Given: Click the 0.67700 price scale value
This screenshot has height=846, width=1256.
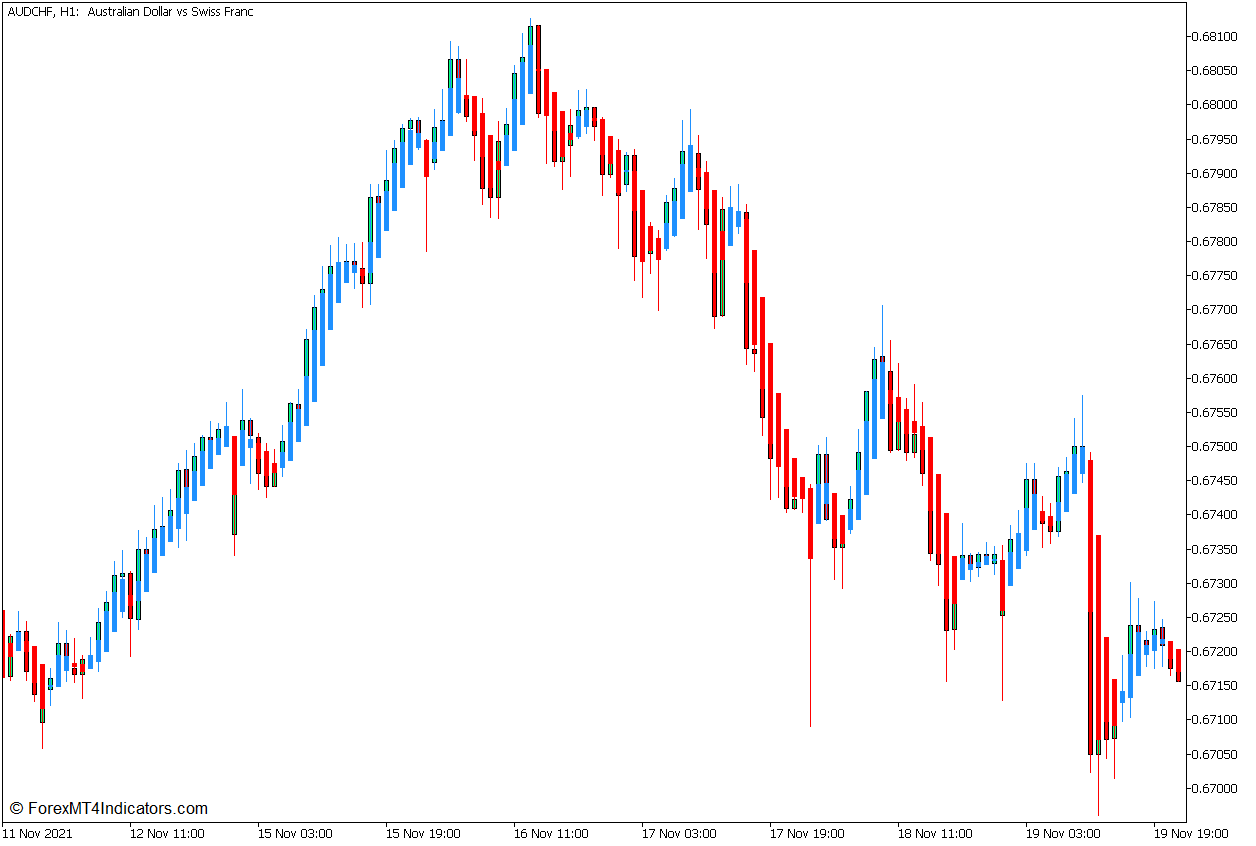Looking at the screenshot, I should coord(1213,308).
